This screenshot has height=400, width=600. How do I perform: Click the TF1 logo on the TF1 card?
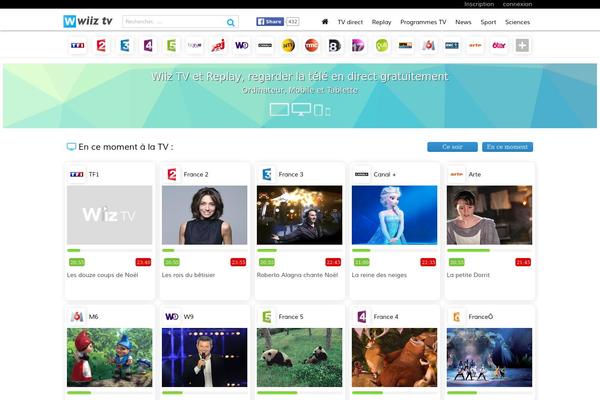[77, 174]
